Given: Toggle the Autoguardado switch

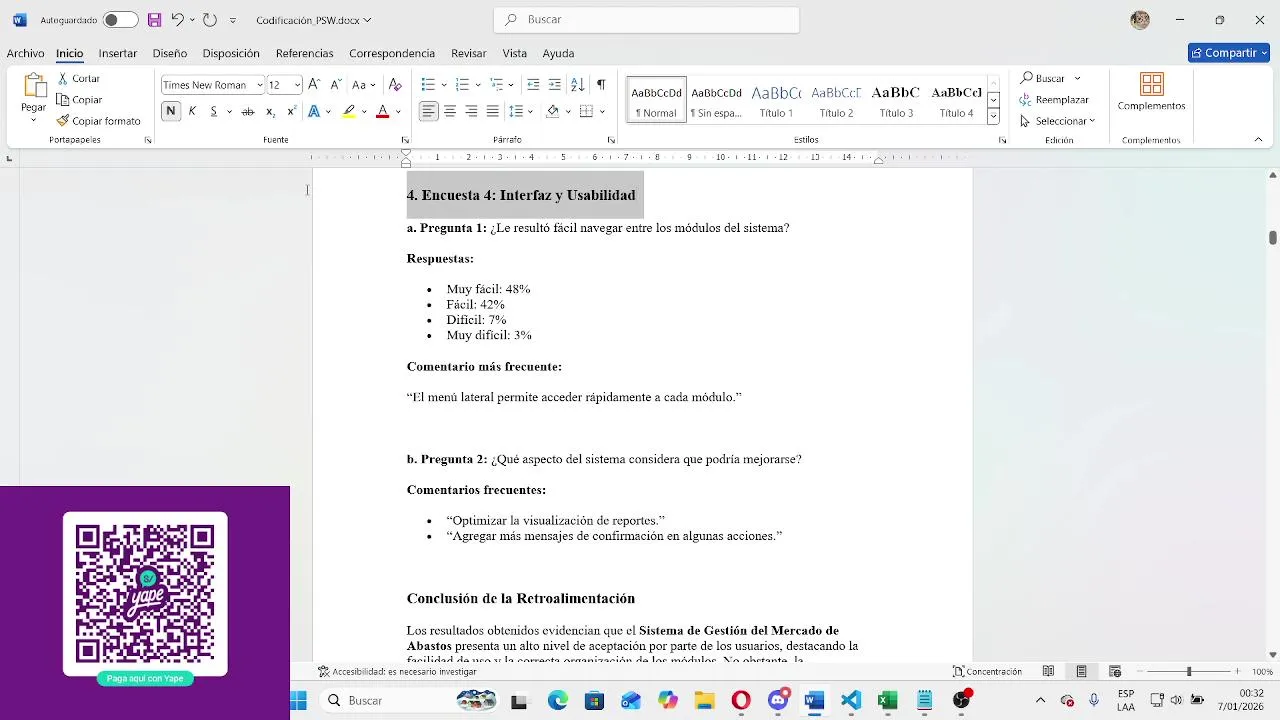Looking at the screenshot, I should point(120,20).
